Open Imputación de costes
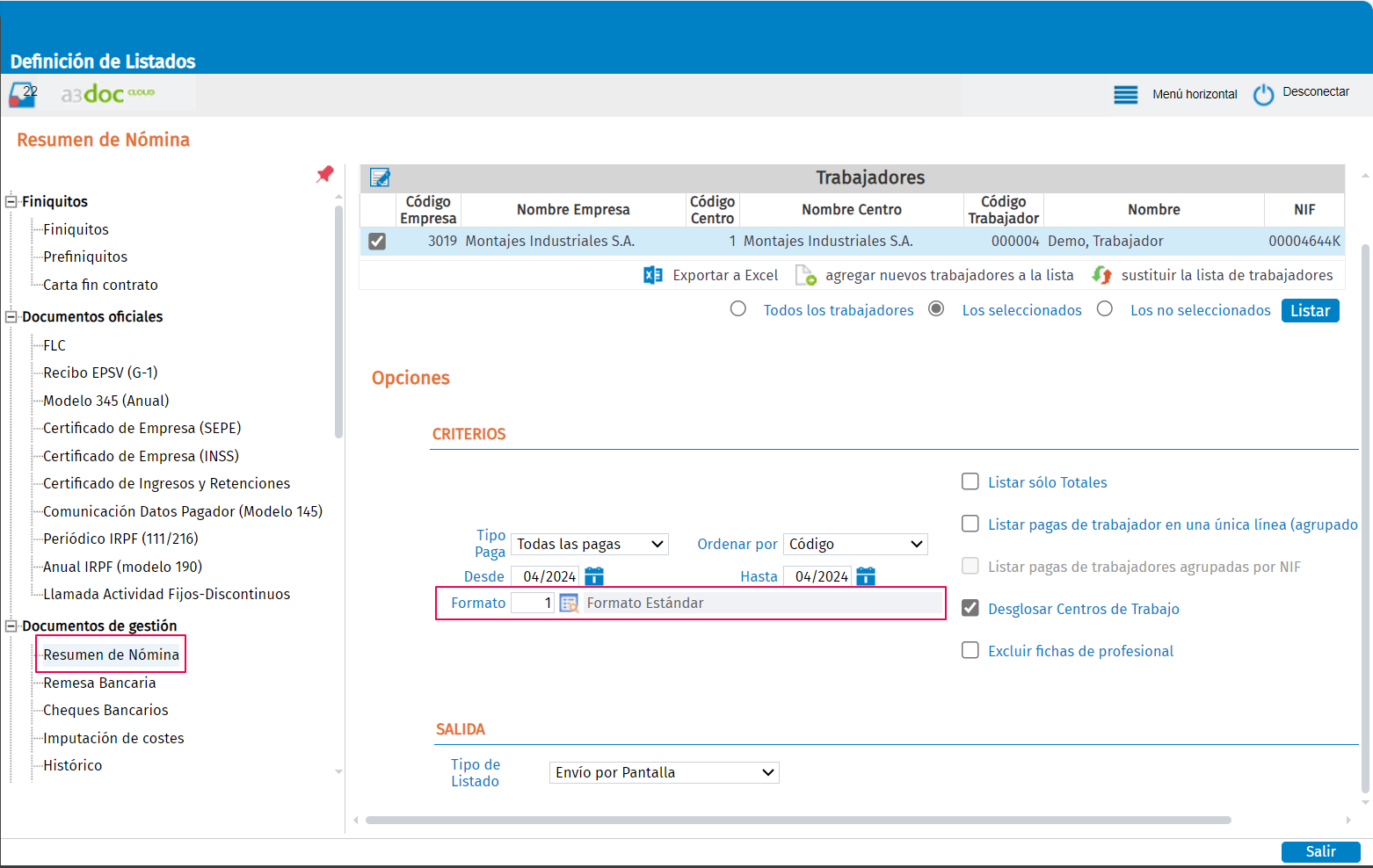The image size is (1373, 868). tap(113, 738)
